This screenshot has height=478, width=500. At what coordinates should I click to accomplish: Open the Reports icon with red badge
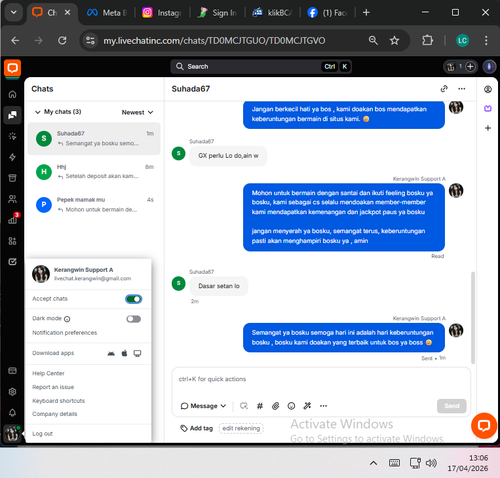[13, 220]
